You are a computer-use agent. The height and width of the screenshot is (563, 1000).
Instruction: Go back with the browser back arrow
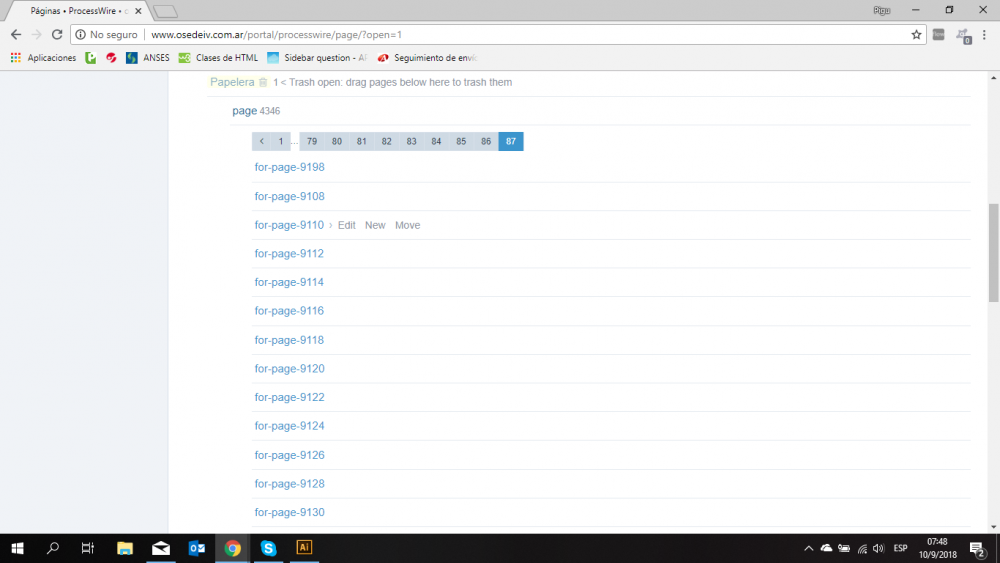(16, 34)
